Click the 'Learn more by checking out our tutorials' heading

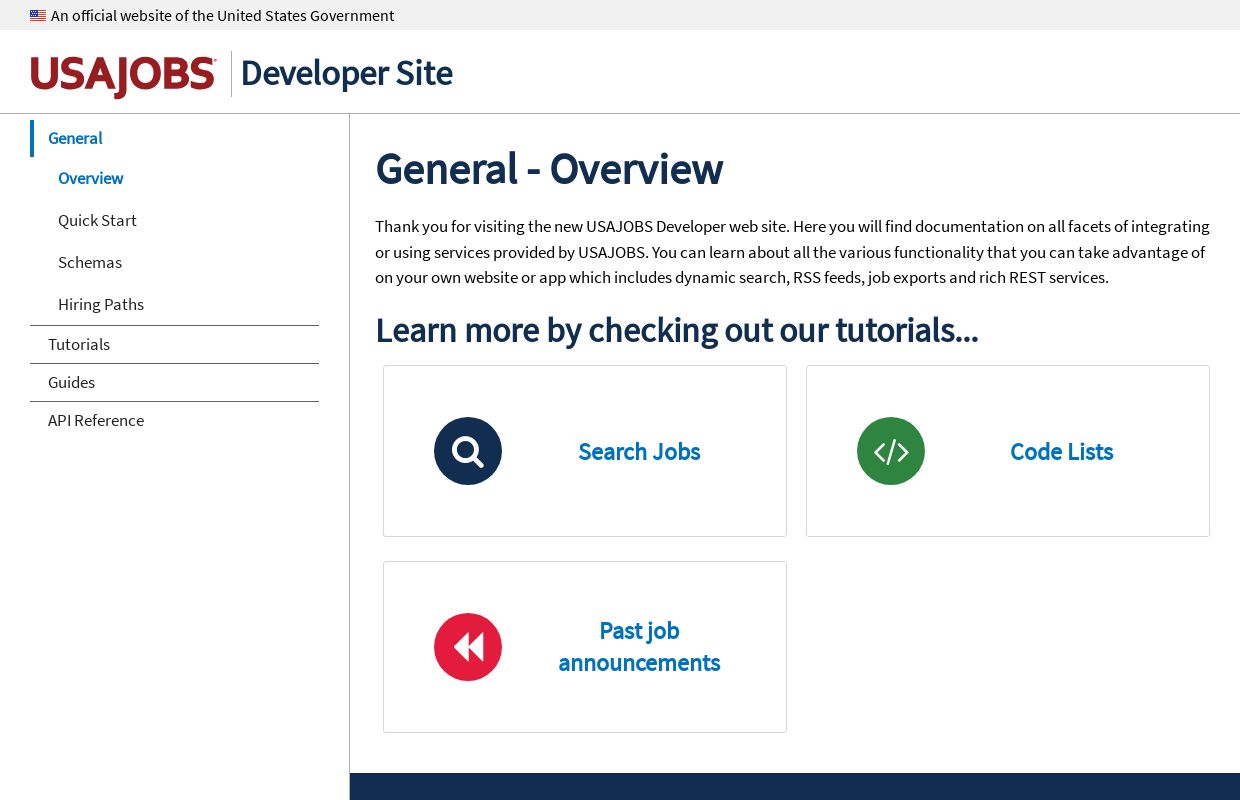[x=677, y=330]
